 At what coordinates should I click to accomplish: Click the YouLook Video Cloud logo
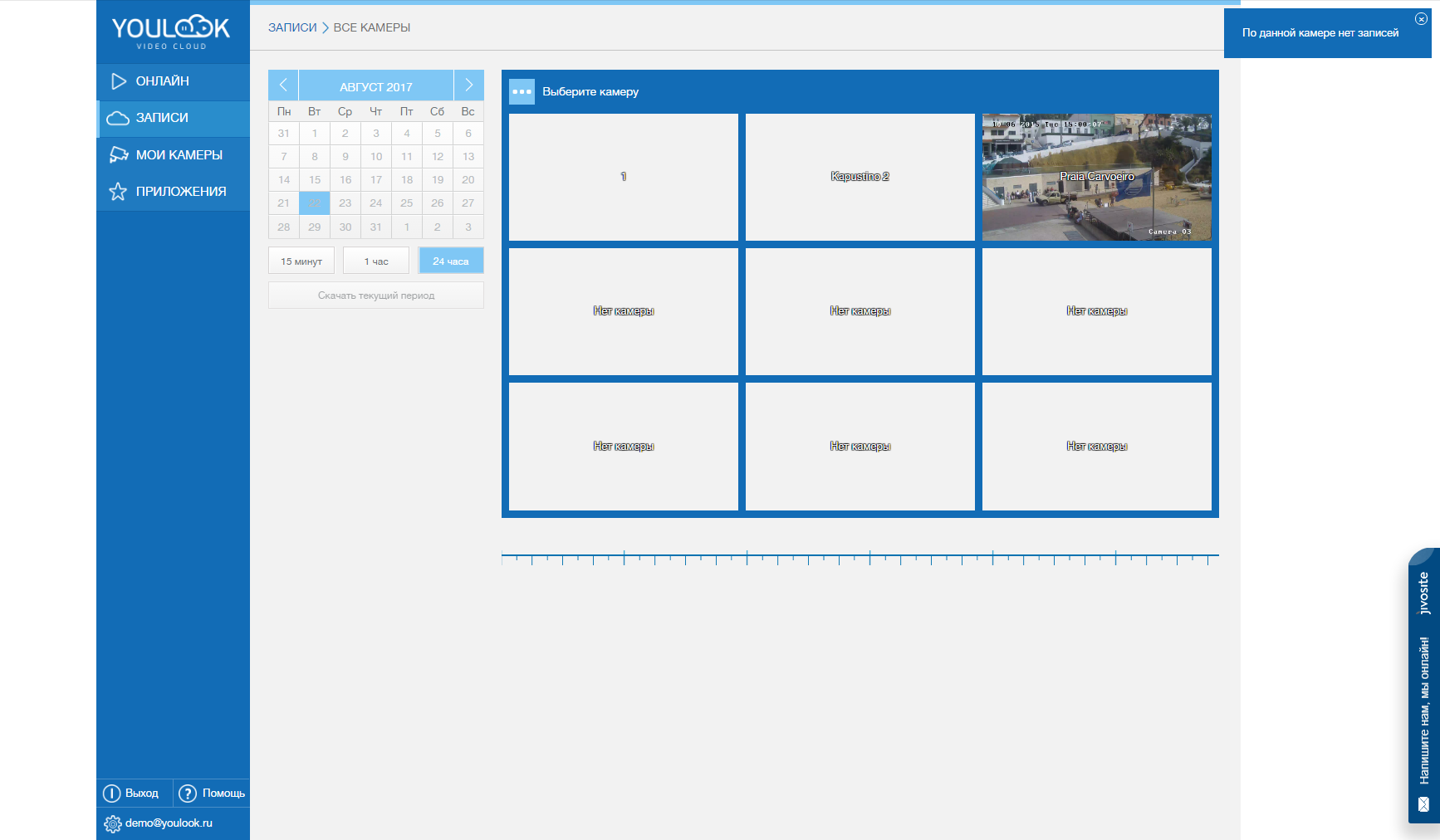coord(171,32)
